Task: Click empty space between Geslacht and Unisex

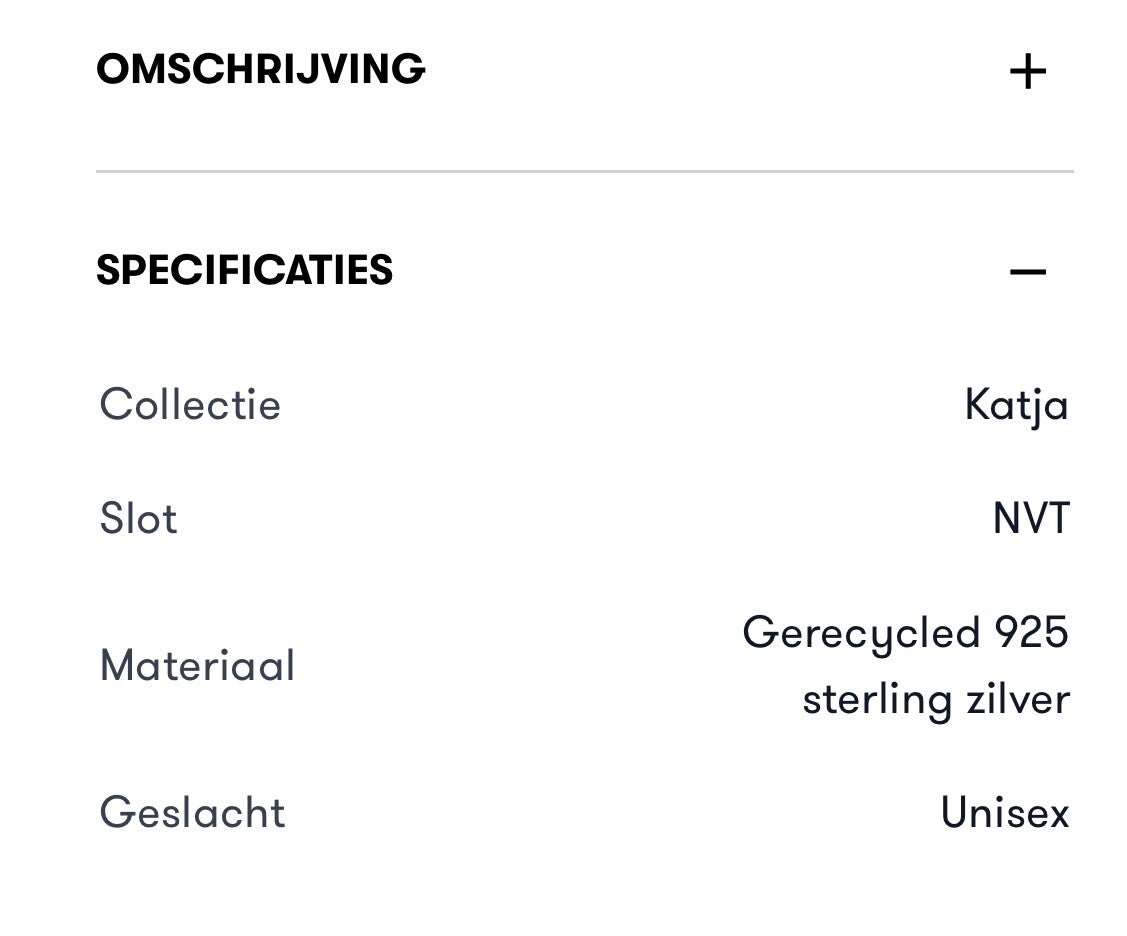Action: pyautogui.click(x=610, y=812)
